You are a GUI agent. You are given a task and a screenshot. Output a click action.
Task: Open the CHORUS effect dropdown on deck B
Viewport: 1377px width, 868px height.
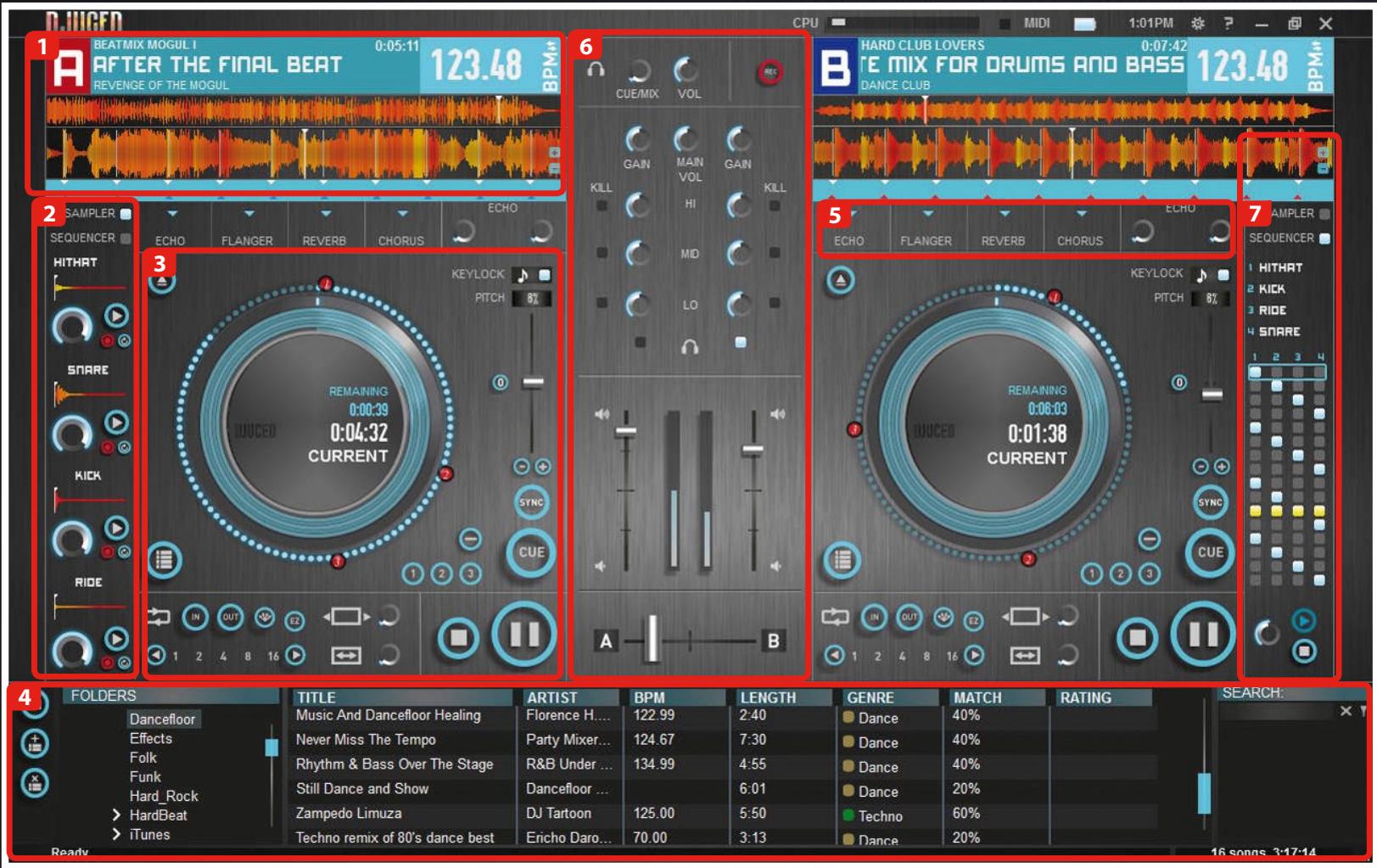1081,214
